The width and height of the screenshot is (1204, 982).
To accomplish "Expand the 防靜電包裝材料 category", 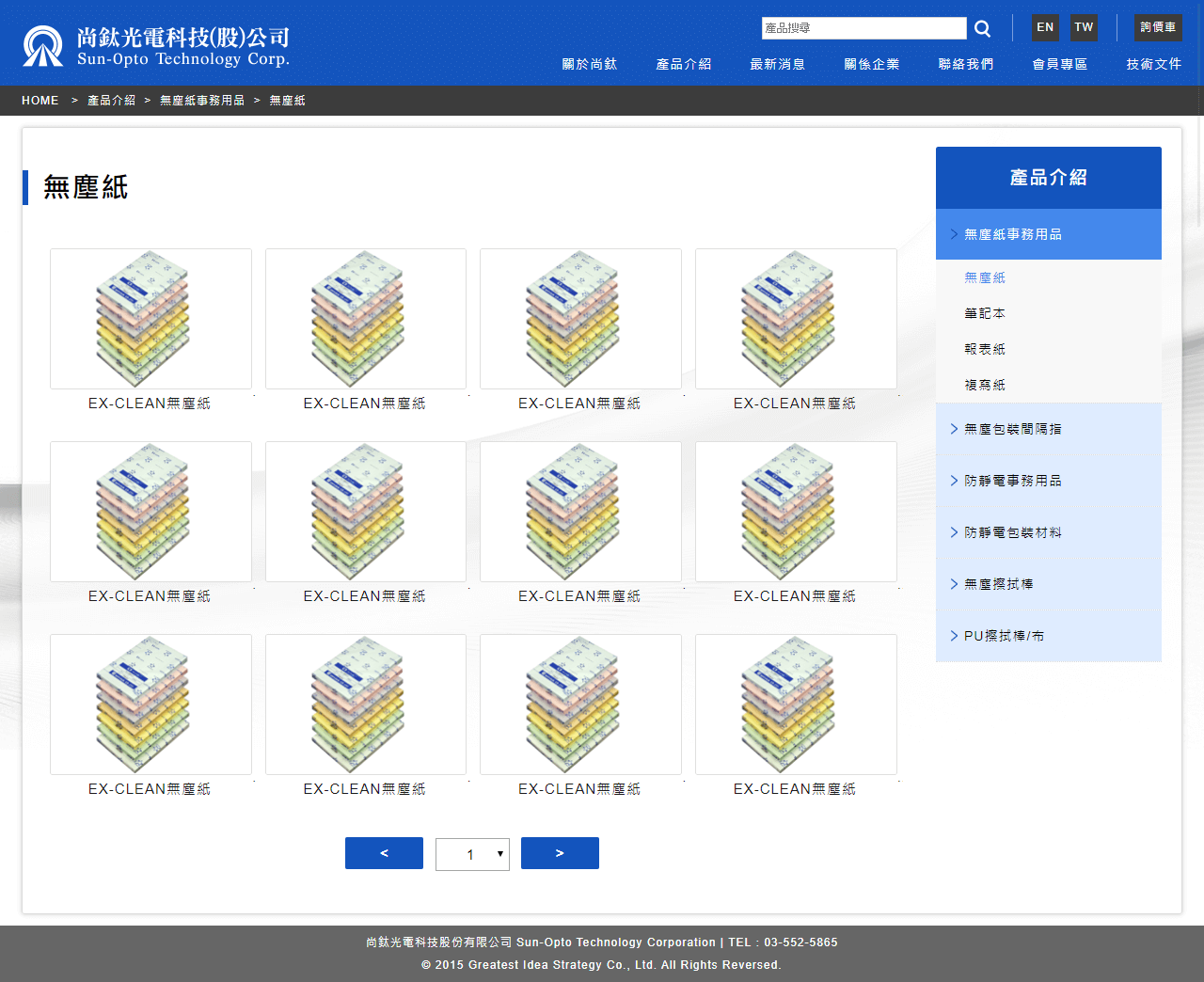I will click(1049, 532).
